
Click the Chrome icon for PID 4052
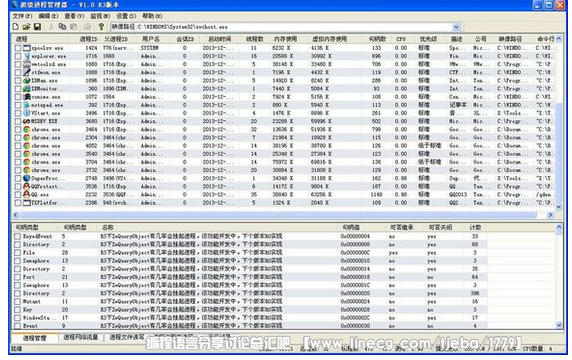click(27, 146)
